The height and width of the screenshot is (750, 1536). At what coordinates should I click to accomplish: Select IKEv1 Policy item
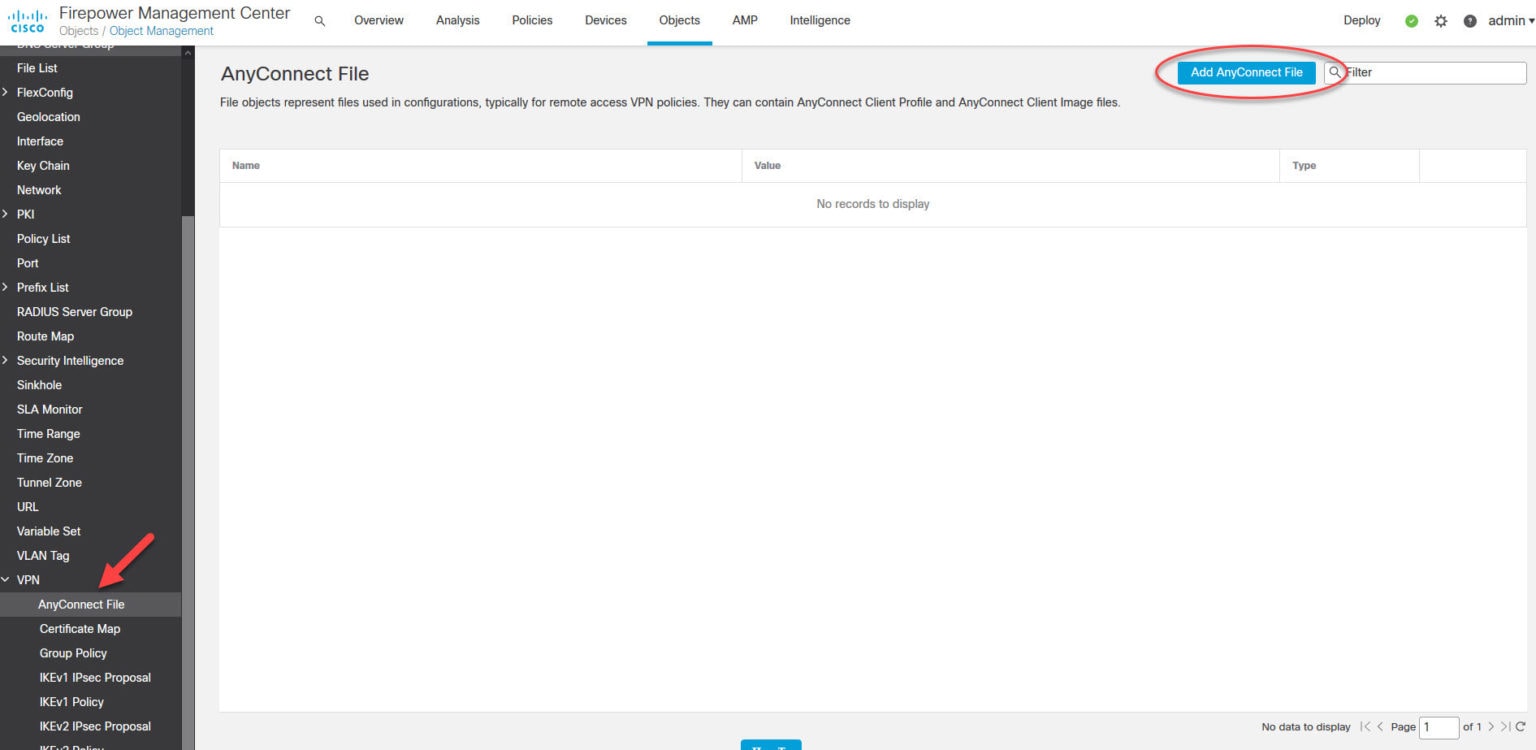click(71, 702)
